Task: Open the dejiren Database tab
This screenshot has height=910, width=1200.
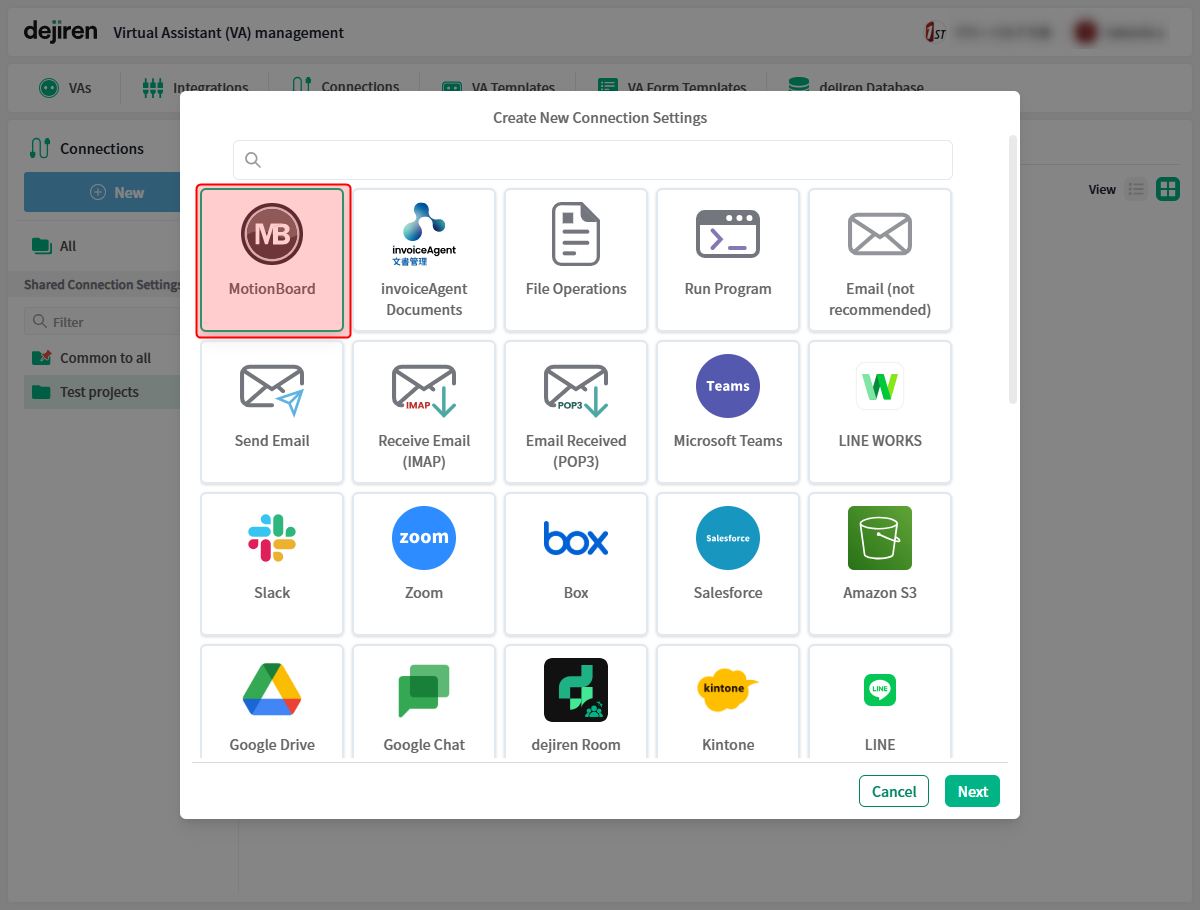Action: (856, 88)
